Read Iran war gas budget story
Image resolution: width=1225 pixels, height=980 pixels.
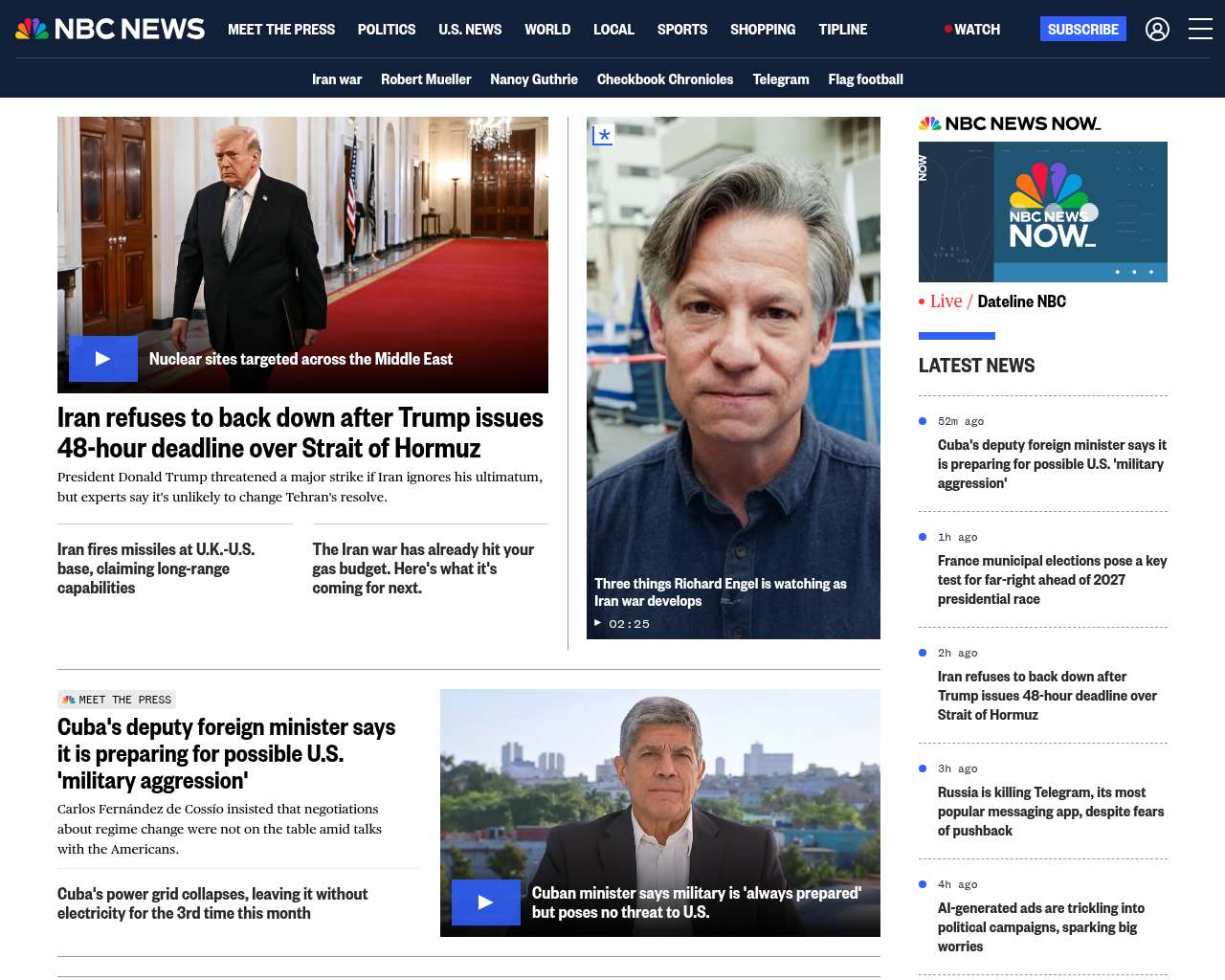(x=423, y=568)
